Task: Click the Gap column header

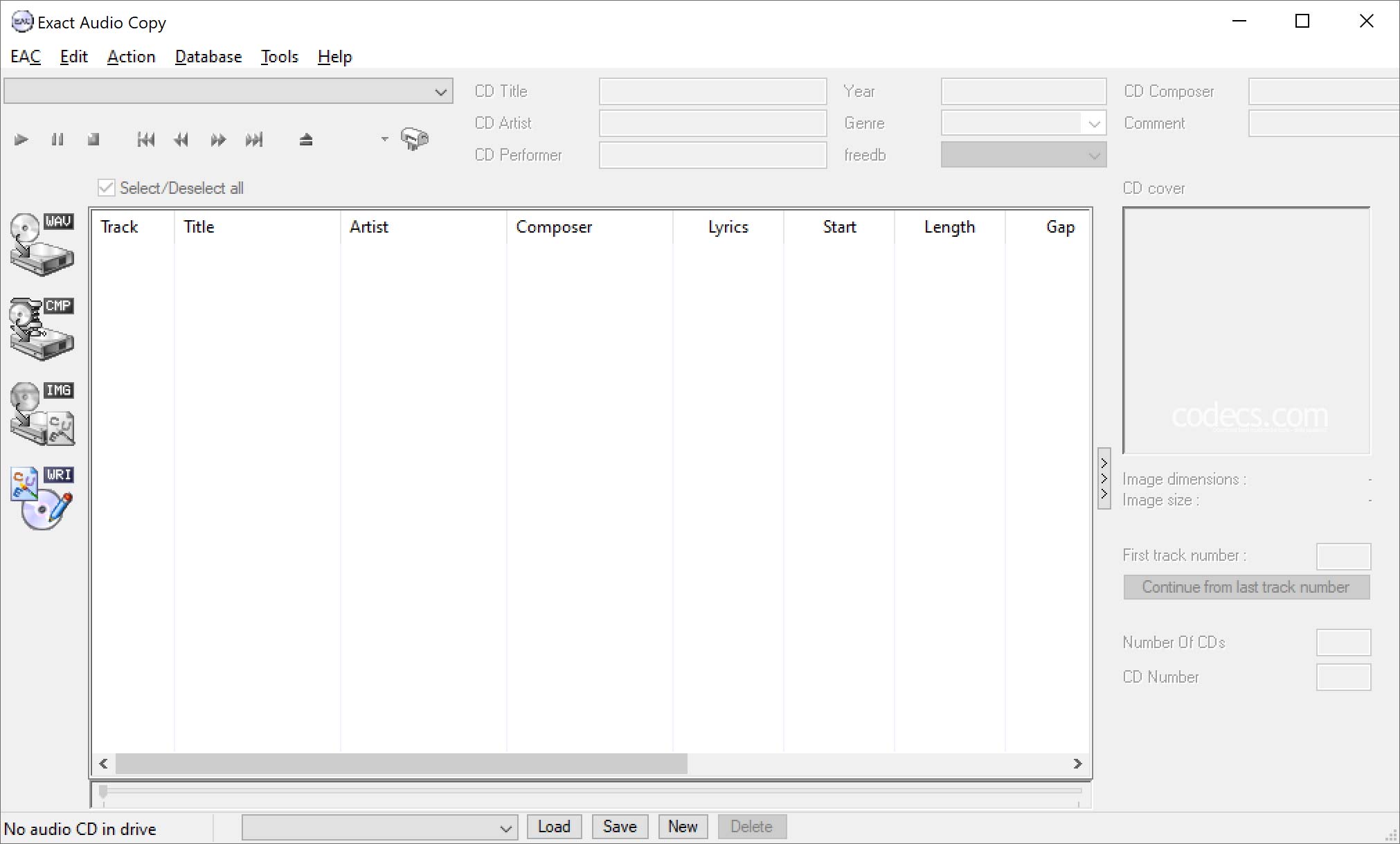Action: (1048, 227)
